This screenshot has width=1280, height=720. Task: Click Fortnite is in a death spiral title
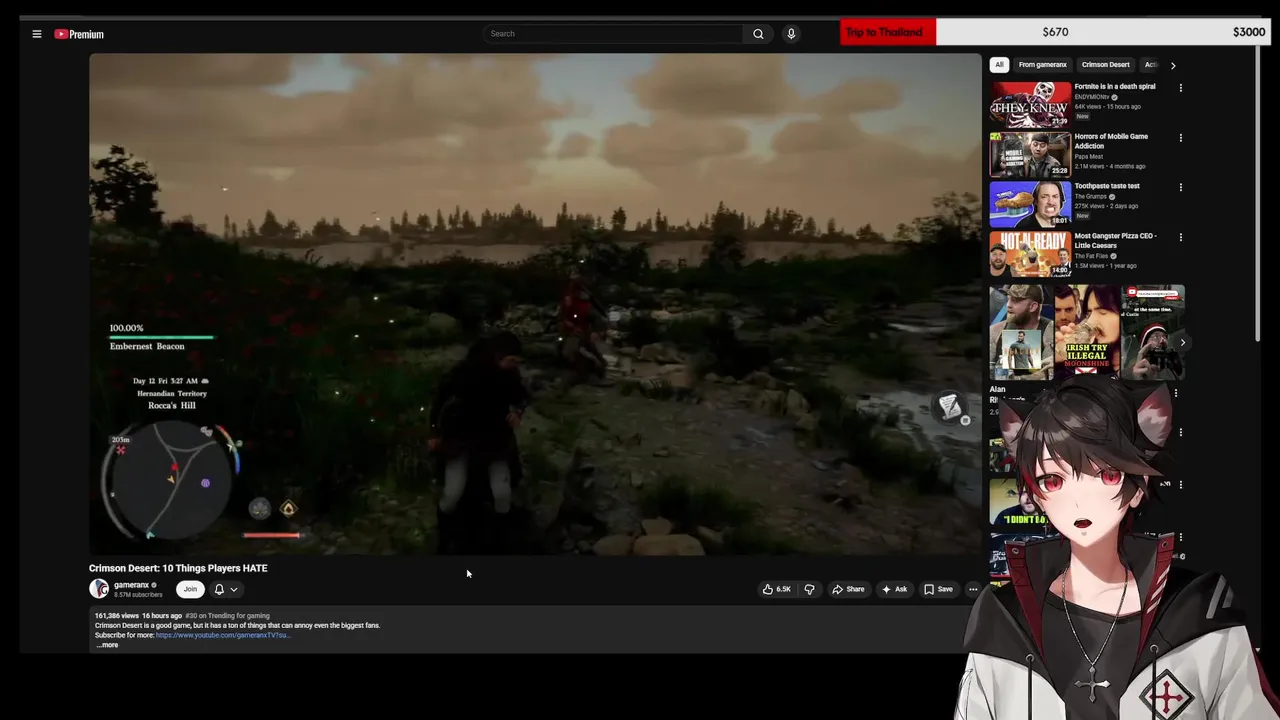tap(1115, 87)
